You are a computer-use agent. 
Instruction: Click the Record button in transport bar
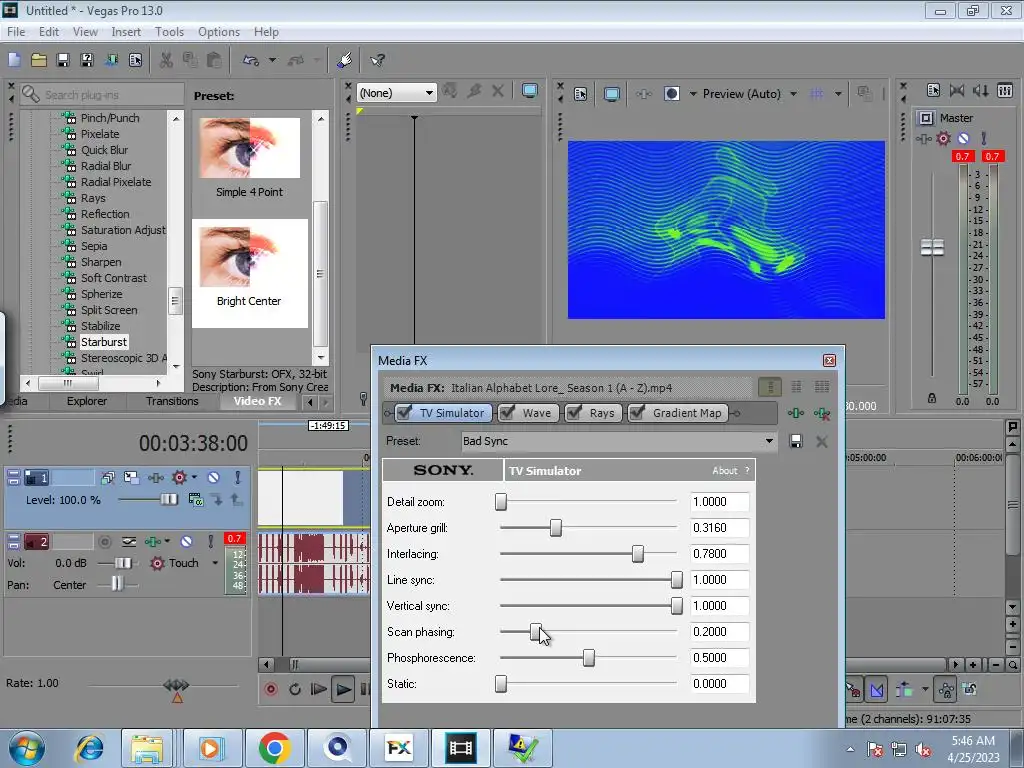coord(270,689)
